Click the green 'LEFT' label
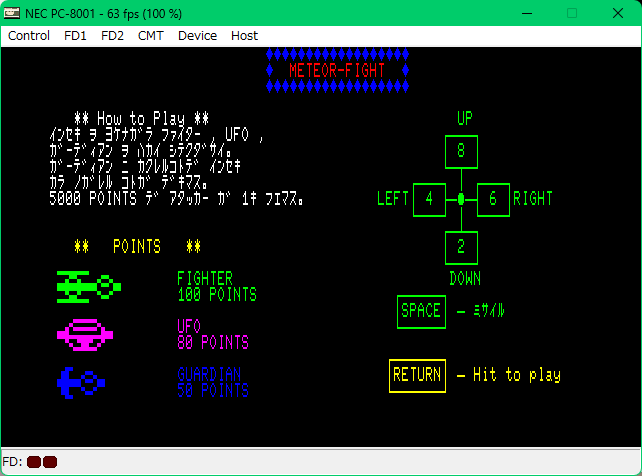This screenshot has width=642, height=476. 393,199
